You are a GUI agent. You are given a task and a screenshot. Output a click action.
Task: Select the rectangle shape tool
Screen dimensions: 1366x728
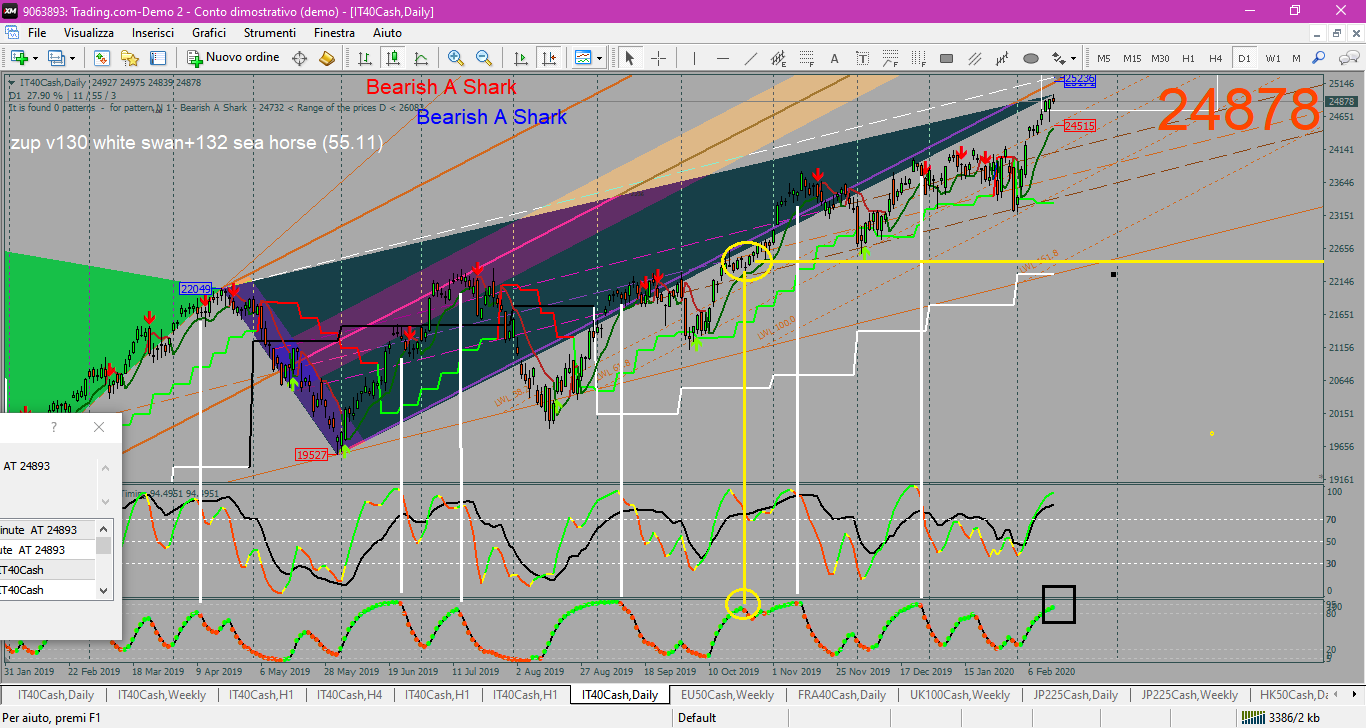(x=946, y=58)
